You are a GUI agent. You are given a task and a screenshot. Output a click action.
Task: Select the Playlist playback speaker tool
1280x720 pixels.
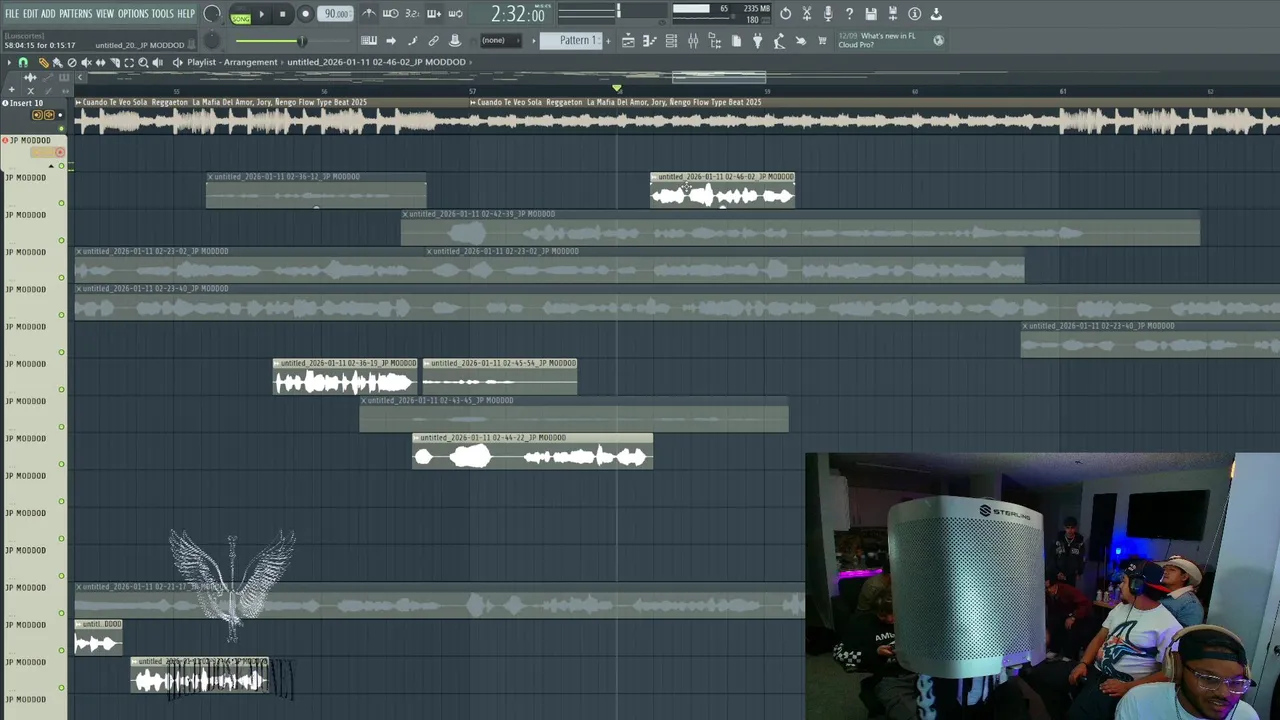coord(157,62)
